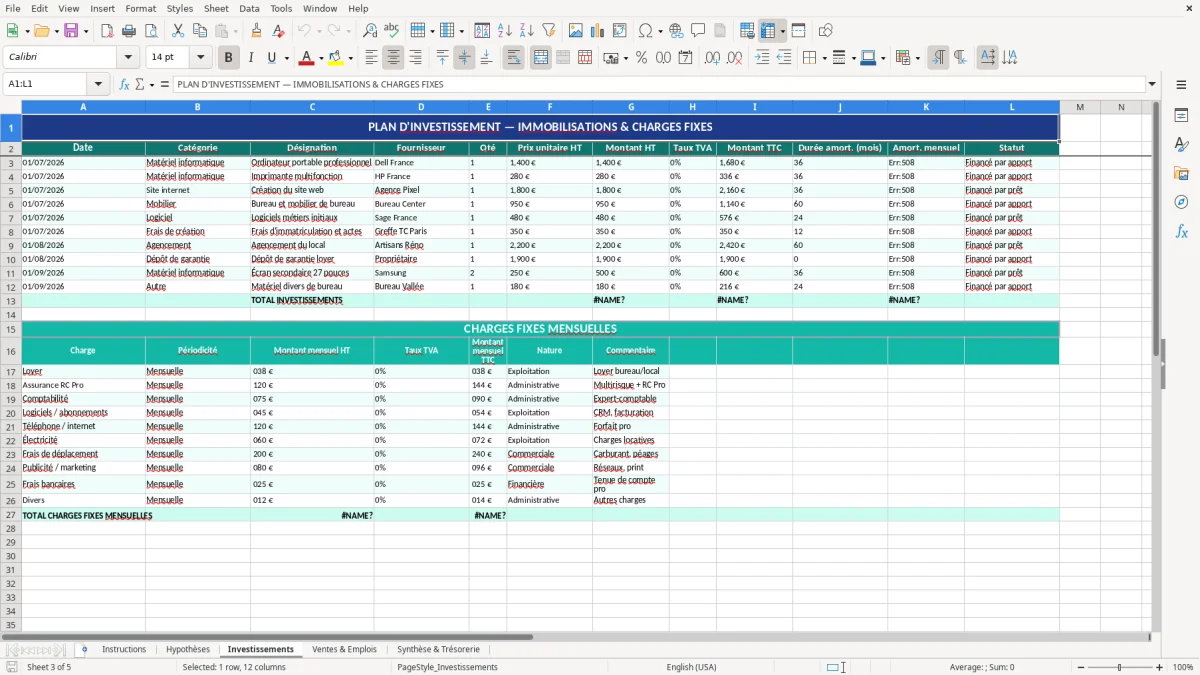The height and width of the screenshot is (675, 1200).
Task: Insert a comment
Action: pyautogui.click(x=698, y=31)
